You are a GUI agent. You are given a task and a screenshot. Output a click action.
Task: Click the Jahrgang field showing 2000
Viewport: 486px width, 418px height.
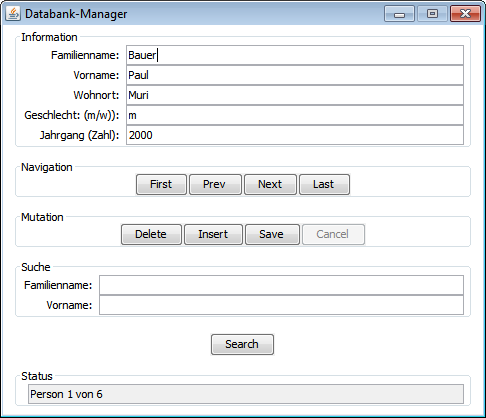(295, 135)
